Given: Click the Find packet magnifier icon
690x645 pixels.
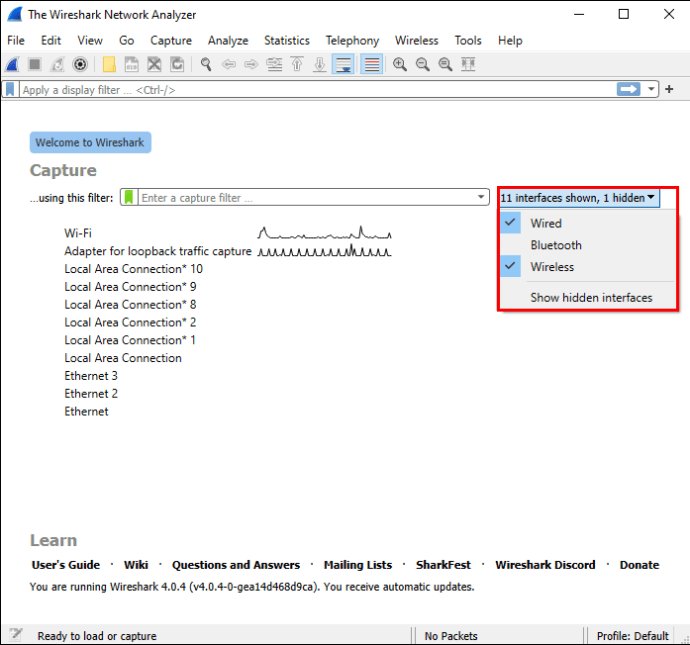Looking at the screenshot, I should [x=206, y=64].
